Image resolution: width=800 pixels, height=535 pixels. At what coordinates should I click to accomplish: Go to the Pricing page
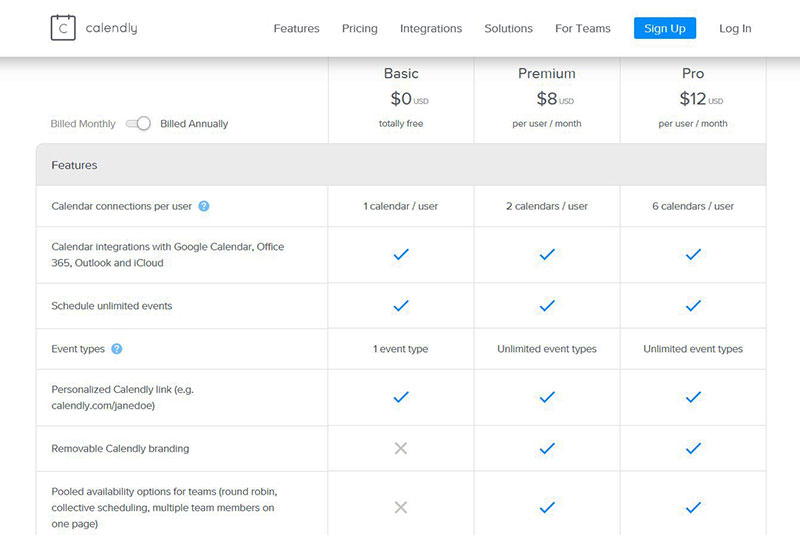click(x=360, y=29)
